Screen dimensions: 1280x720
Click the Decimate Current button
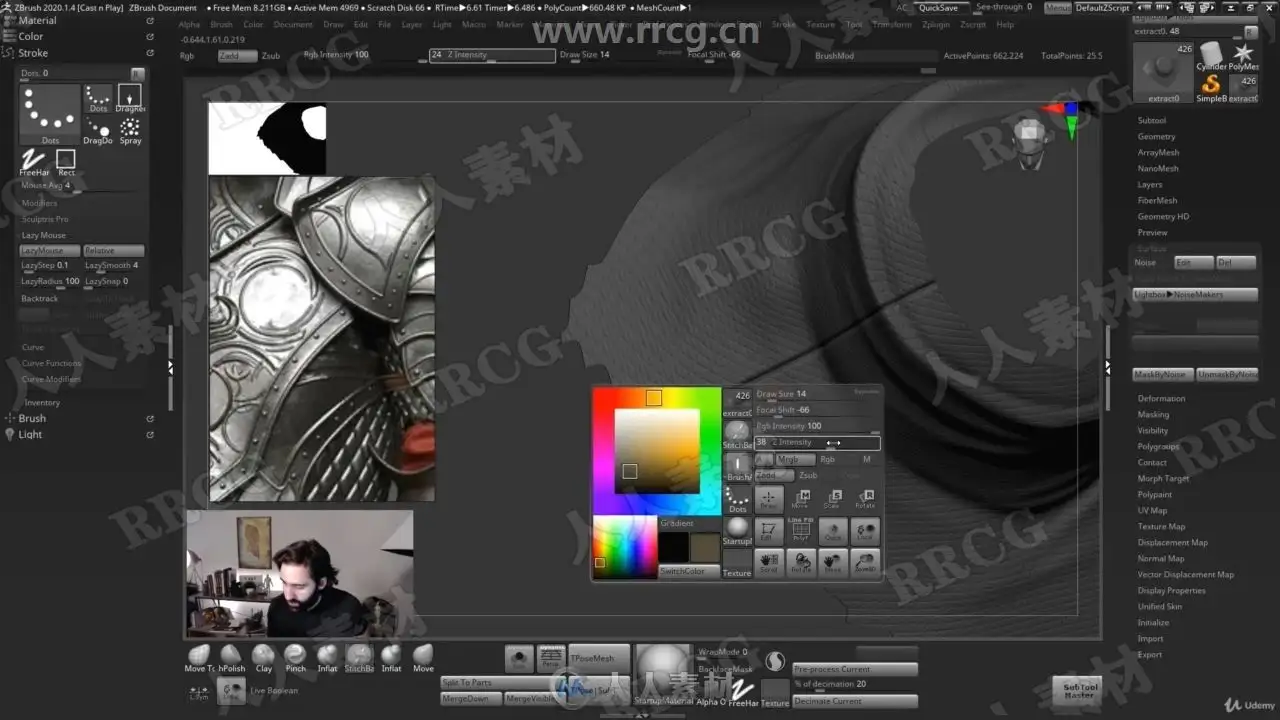point(854,701)
